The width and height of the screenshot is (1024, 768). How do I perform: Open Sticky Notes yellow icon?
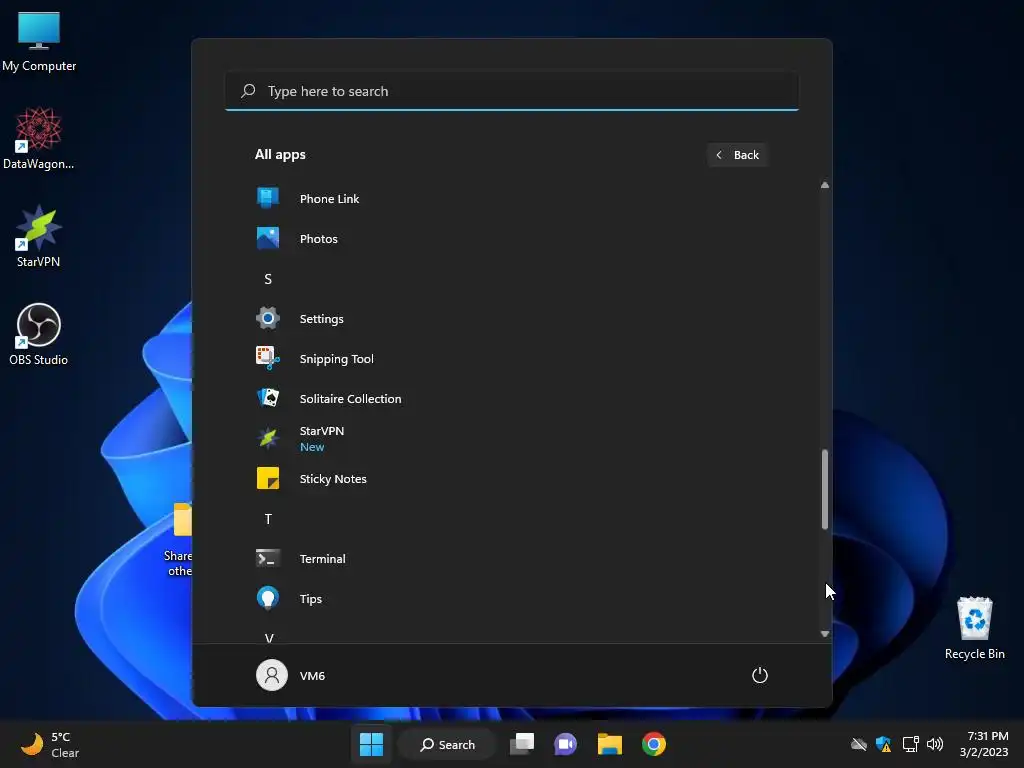[x=268, y=478]
